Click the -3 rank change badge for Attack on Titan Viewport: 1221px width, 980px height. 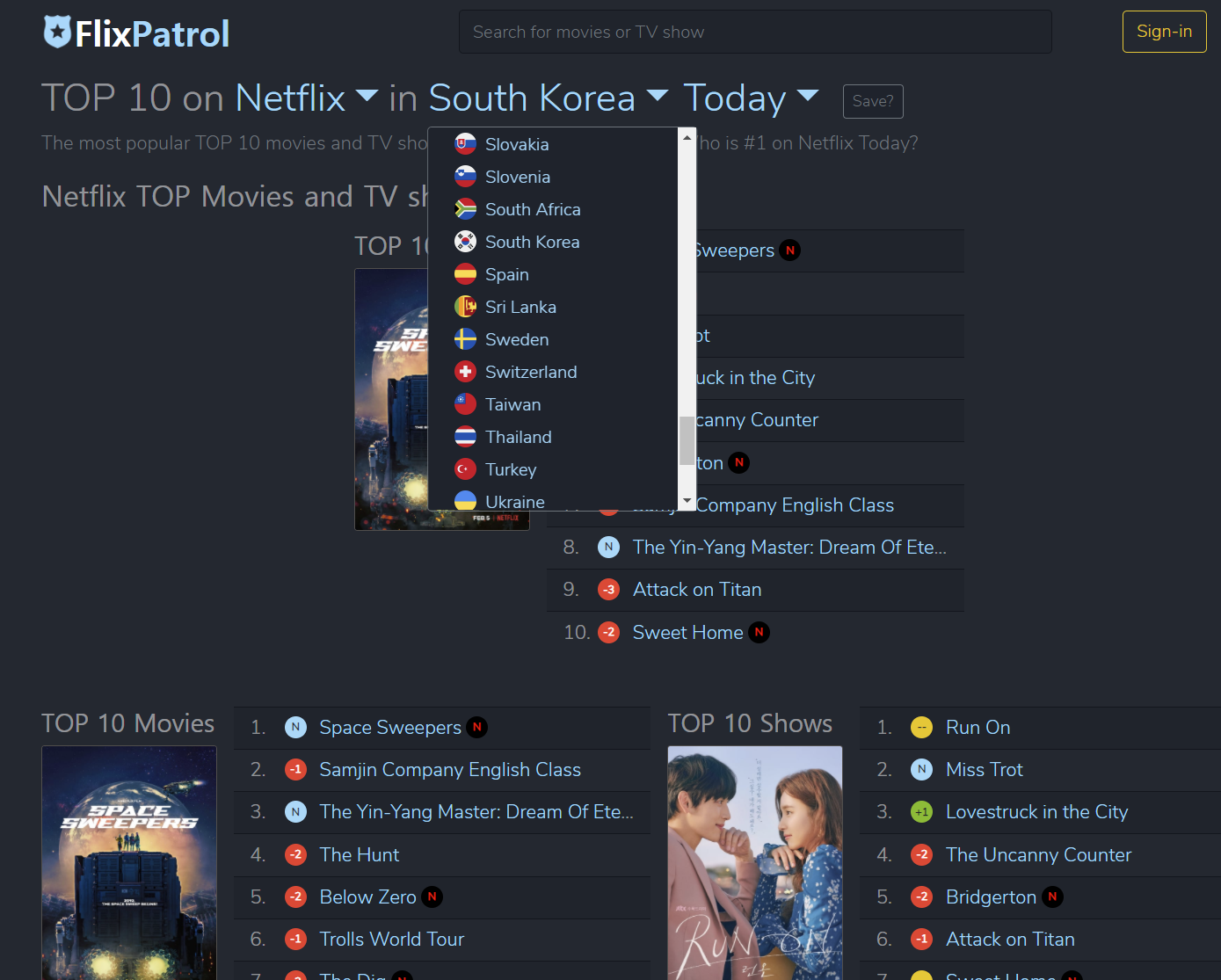click(x=608, y=590)
